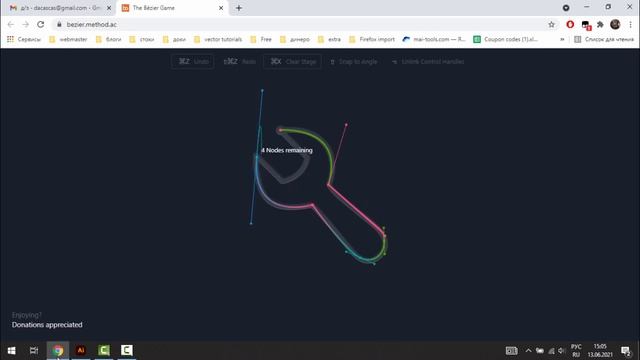Open the notification center icon
This screenshot has width=640, height=360.
point(625,350)
